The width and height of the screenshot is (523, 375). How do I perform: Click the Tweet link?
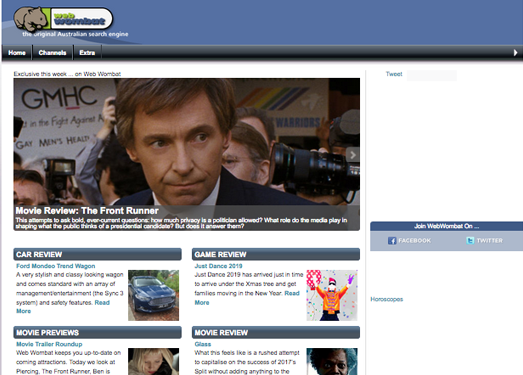tap(394, 74)
